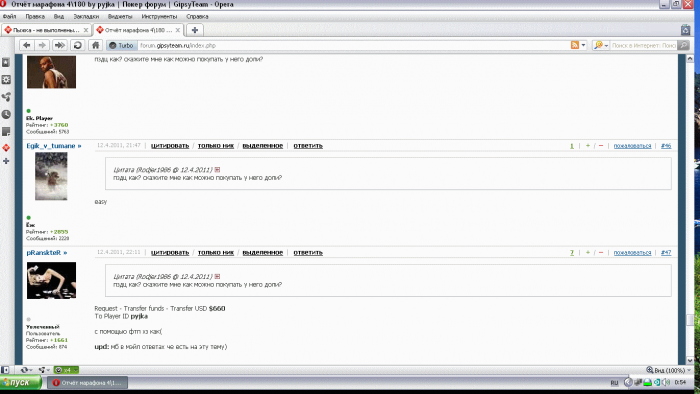700x394 pixels.
Task: Click 'ответить' in pRanskteR's post
Action: [x=308, y=252]
